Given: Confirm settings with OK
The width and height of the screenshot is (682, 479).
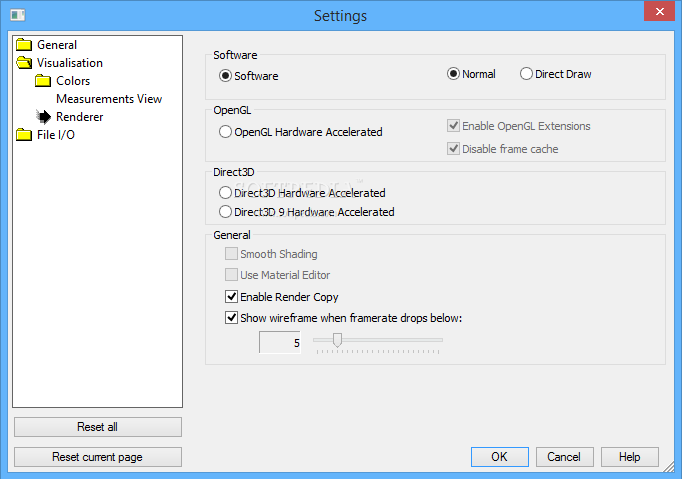Looking at the screenshot, I should (500, 457).
